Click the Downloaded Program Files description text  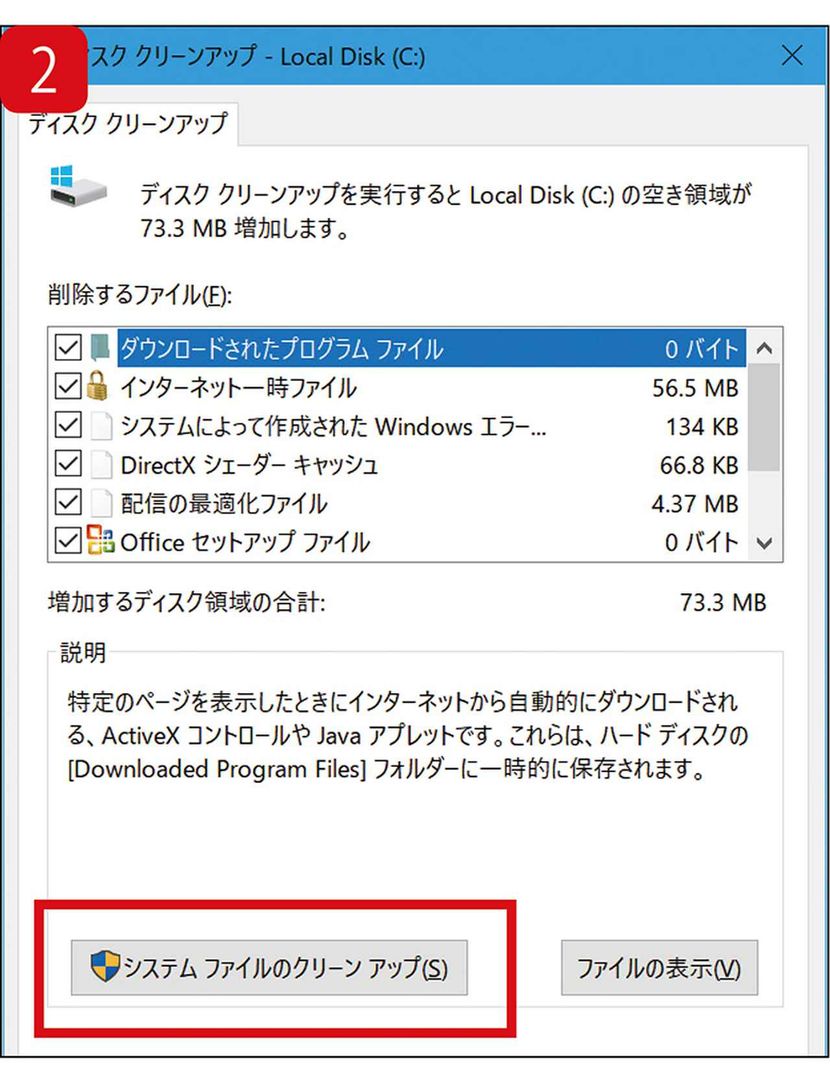click(x=407, y=735)
